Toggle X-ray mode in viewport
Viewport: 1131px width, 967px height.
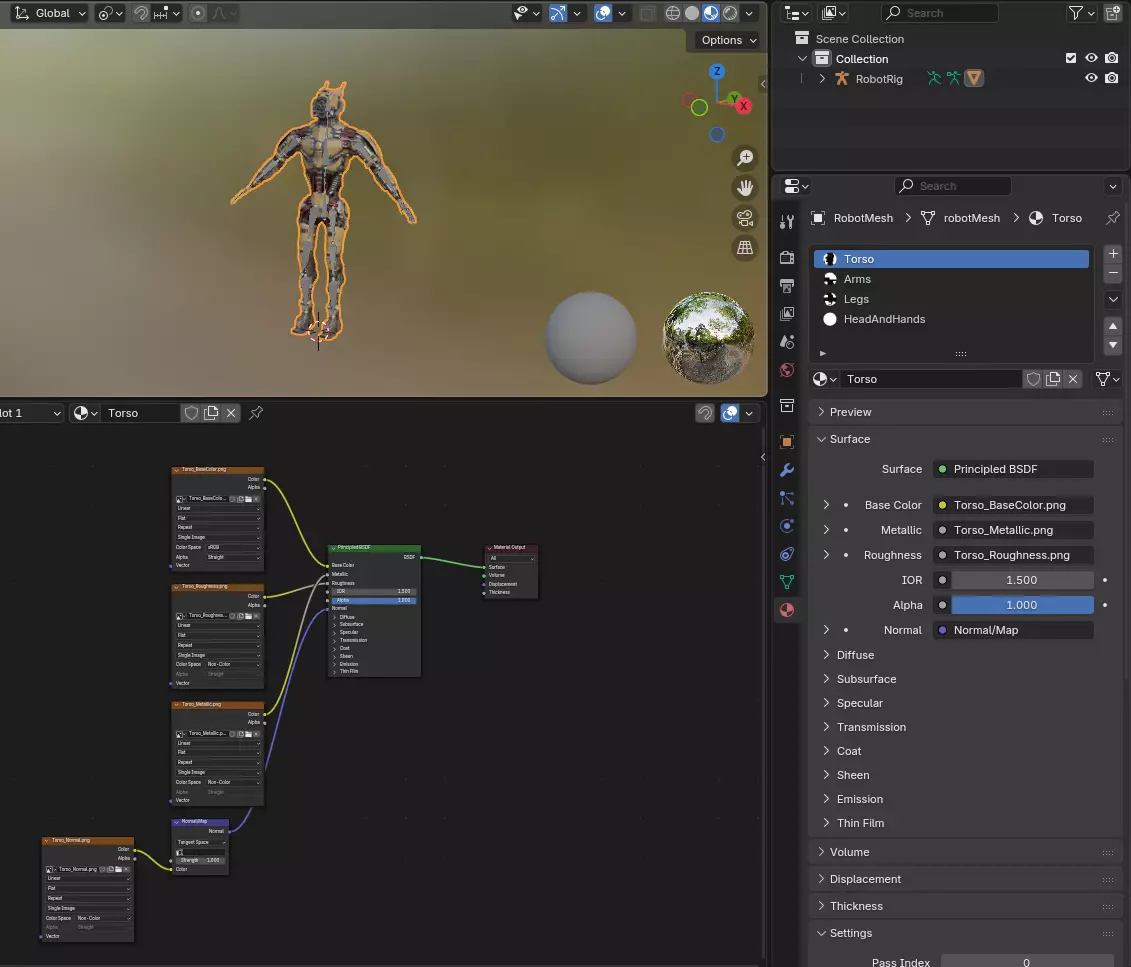[x=648, y=13]
